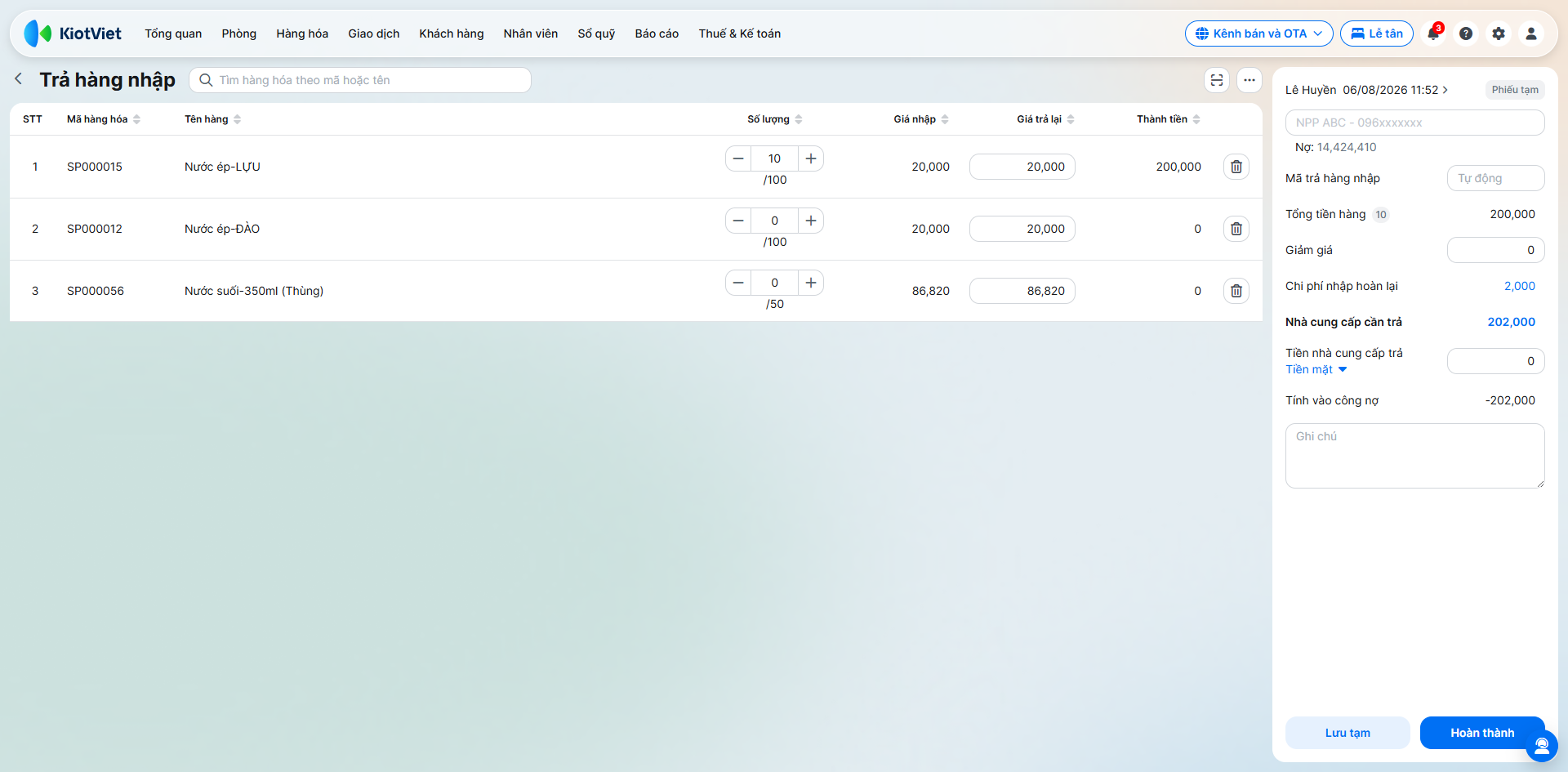
Task: Click product code SP000015
Action: point(95,167)
